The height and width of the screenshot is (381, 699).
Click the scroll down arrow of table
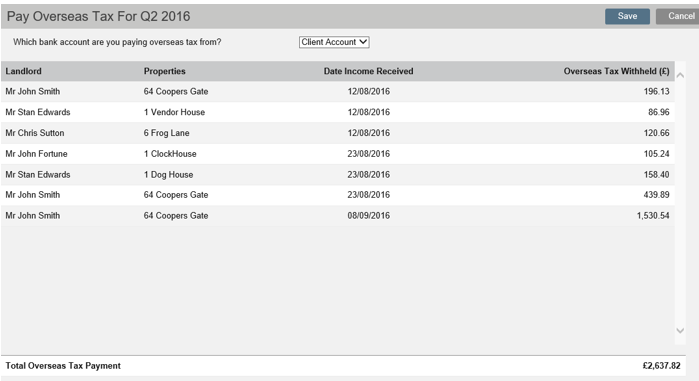click(680, 331)
